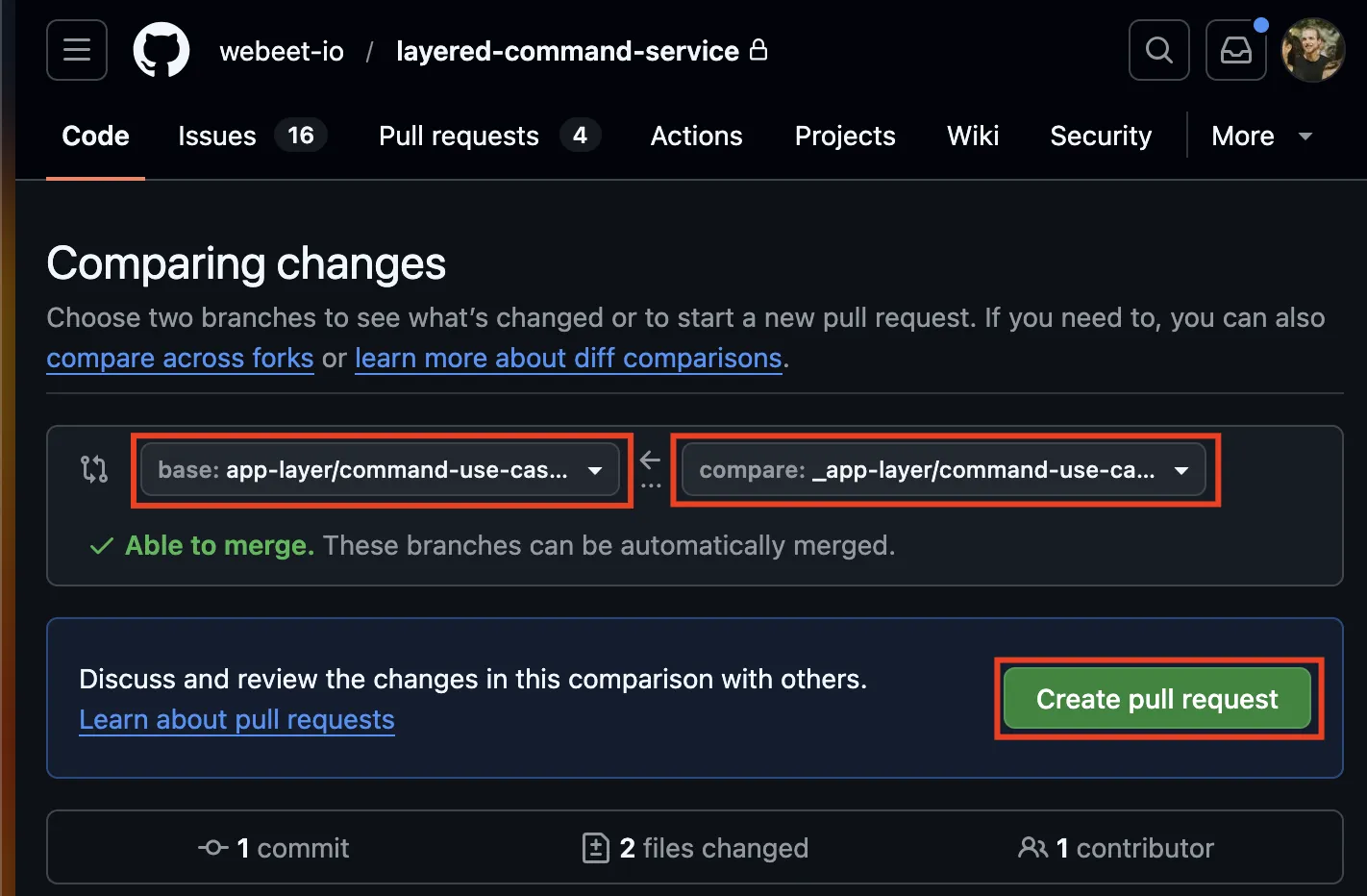1367x896 pixels.
Task: Select the Security tab
Action: [x=1101, y=136]
